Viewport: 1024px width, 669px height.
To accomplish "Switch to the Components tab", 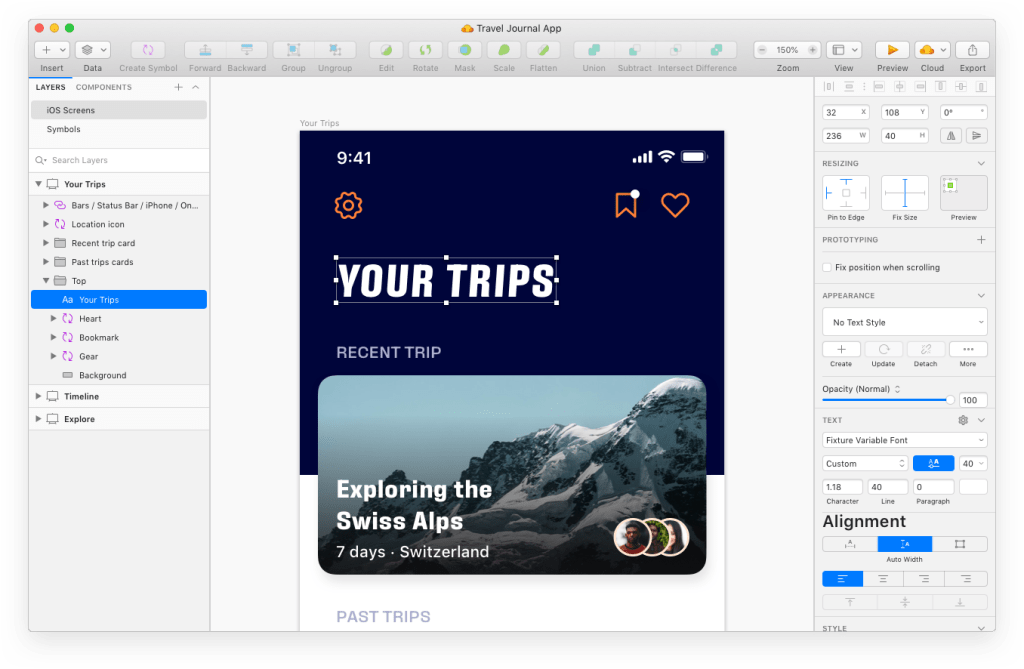I will click(103, 87).
